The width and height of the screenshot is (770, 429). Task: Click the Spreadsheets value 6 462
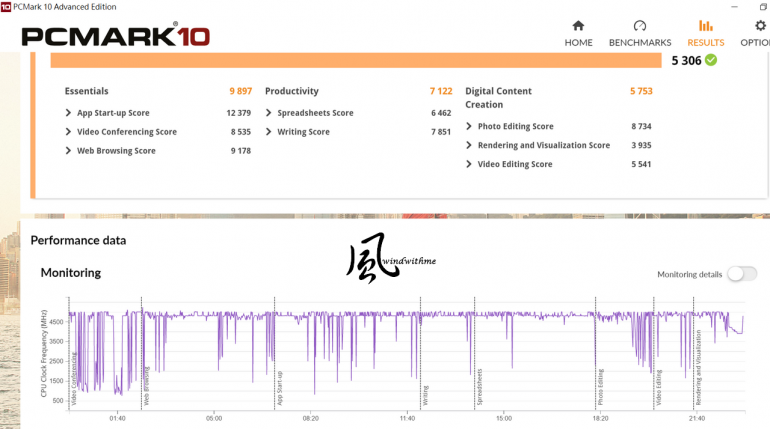click(441, 113)
